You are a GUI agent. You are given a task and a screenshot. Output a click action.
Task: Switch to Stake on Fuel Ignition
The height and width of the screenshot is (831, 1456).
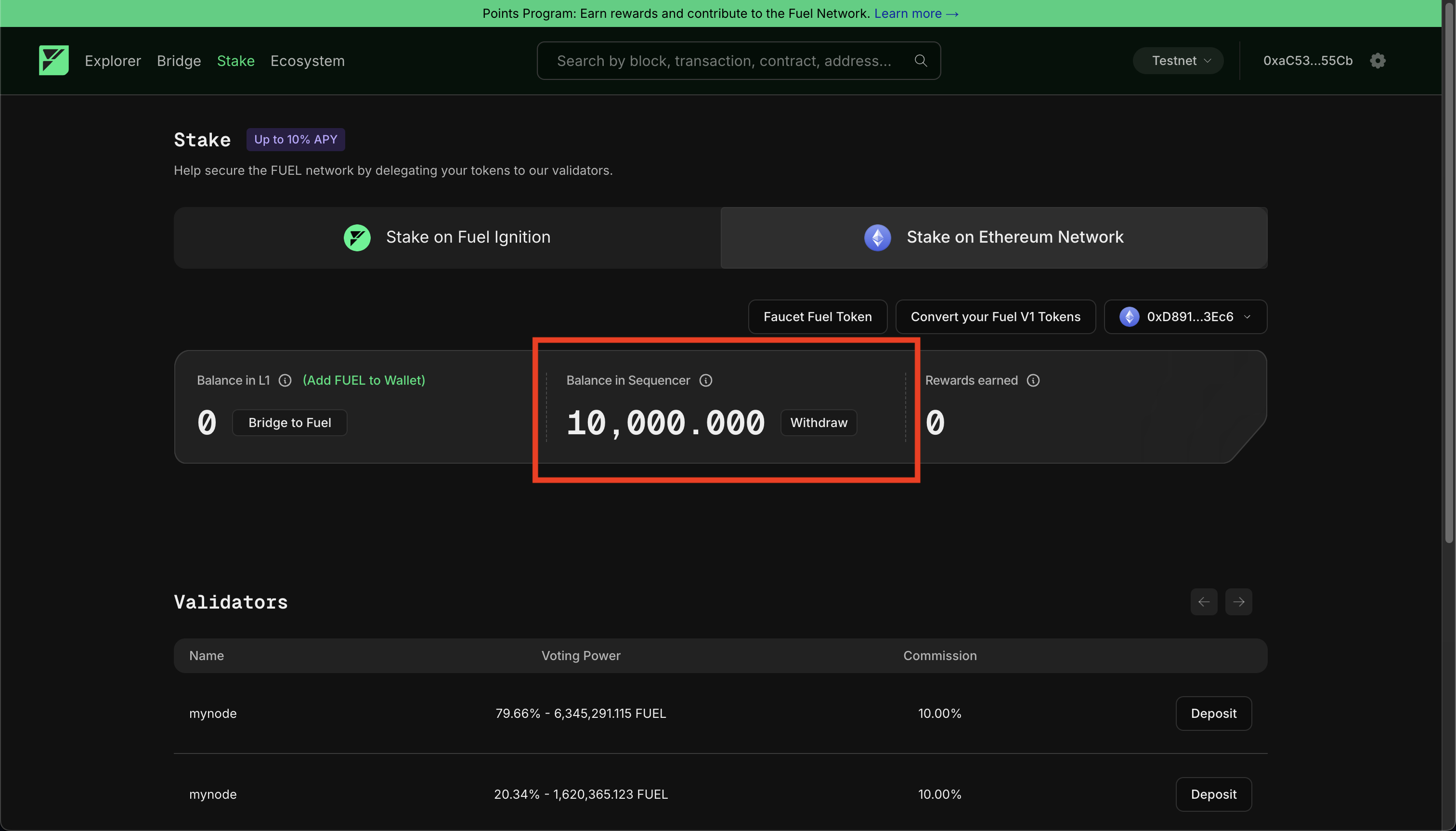447,237
